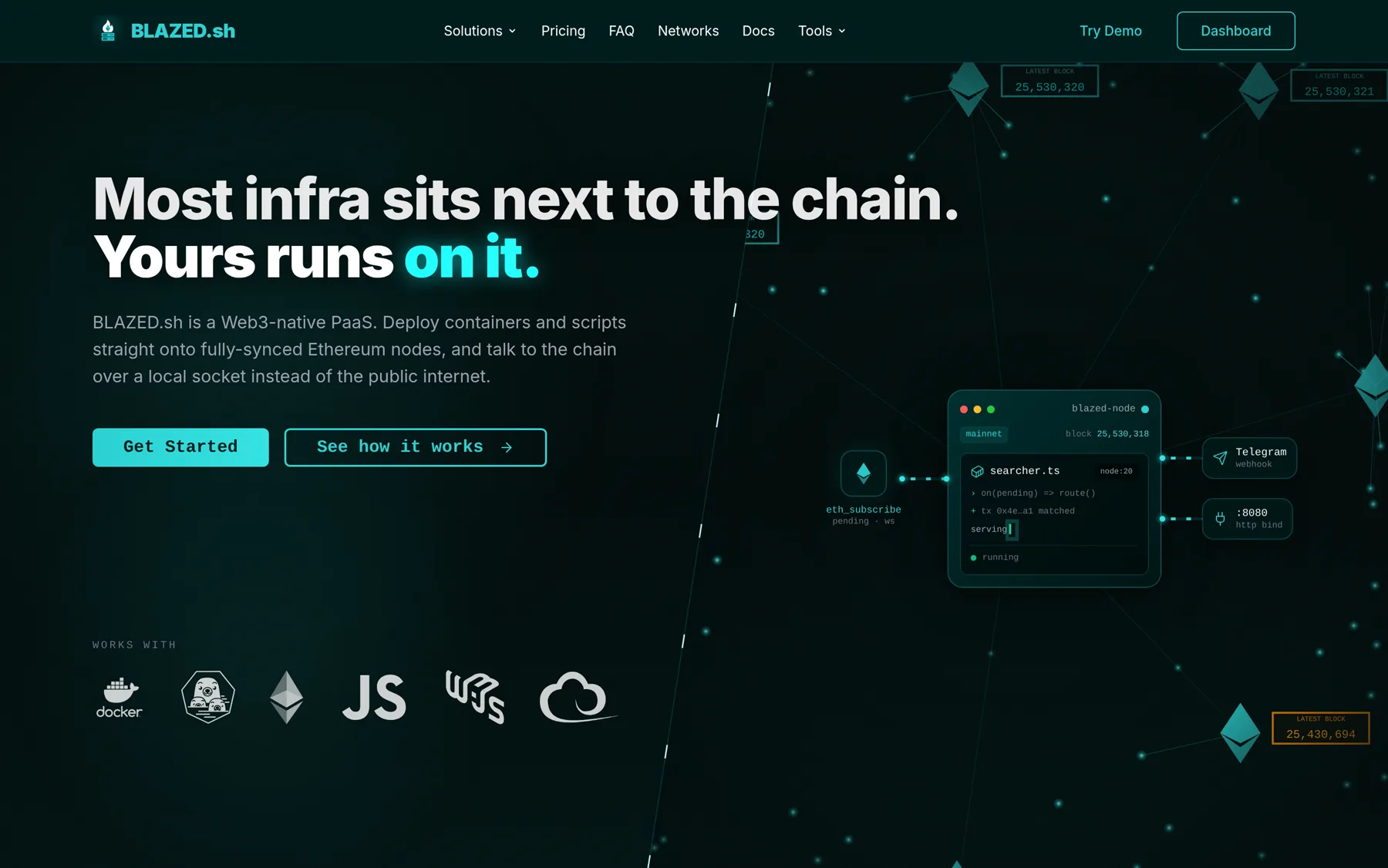Click the Ethereum diamond beside block 25,530,320

coord(969,89)
